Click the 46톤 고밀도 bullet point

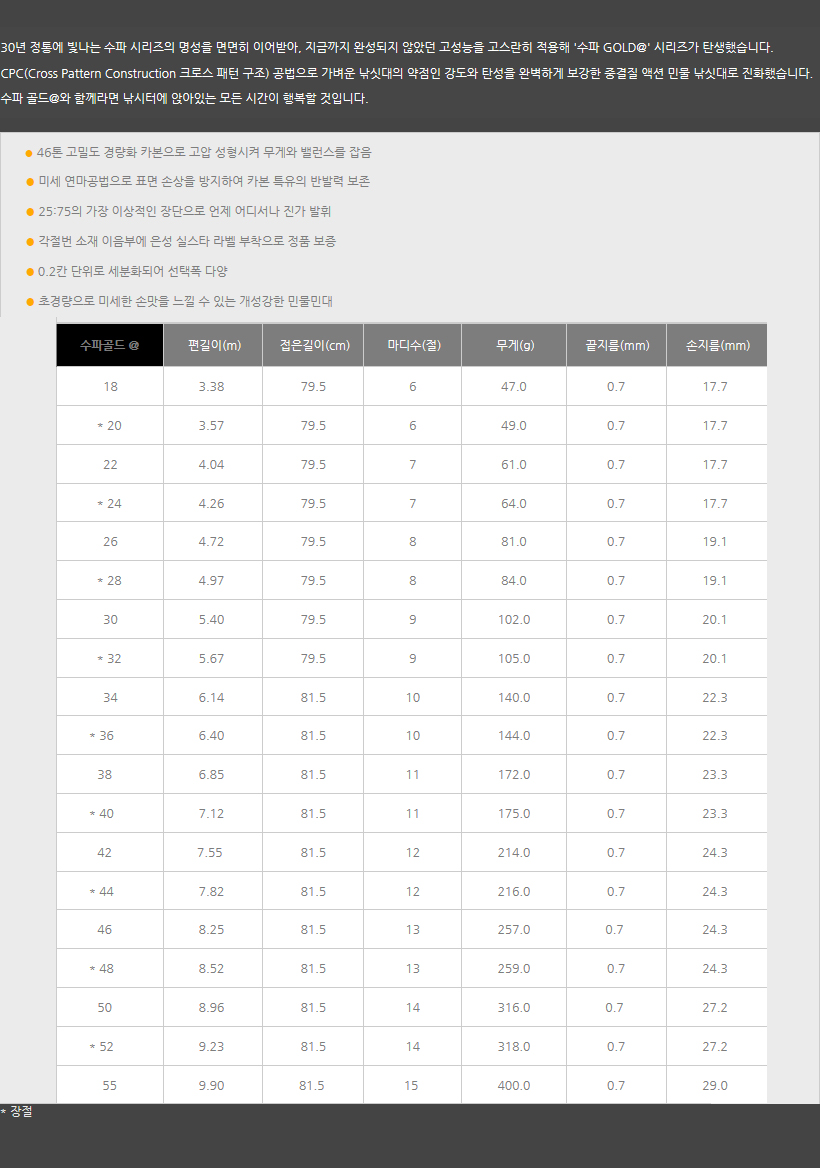(199, 152)
